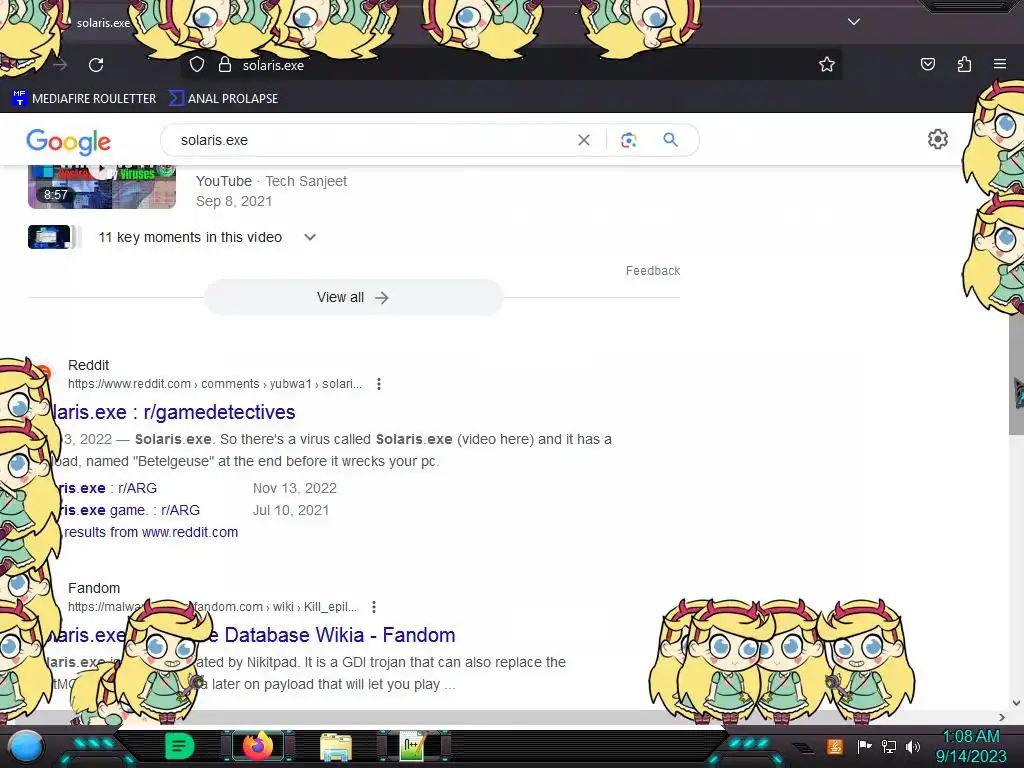
Task: Click the View all videos button
Action: tap(353, 297)
